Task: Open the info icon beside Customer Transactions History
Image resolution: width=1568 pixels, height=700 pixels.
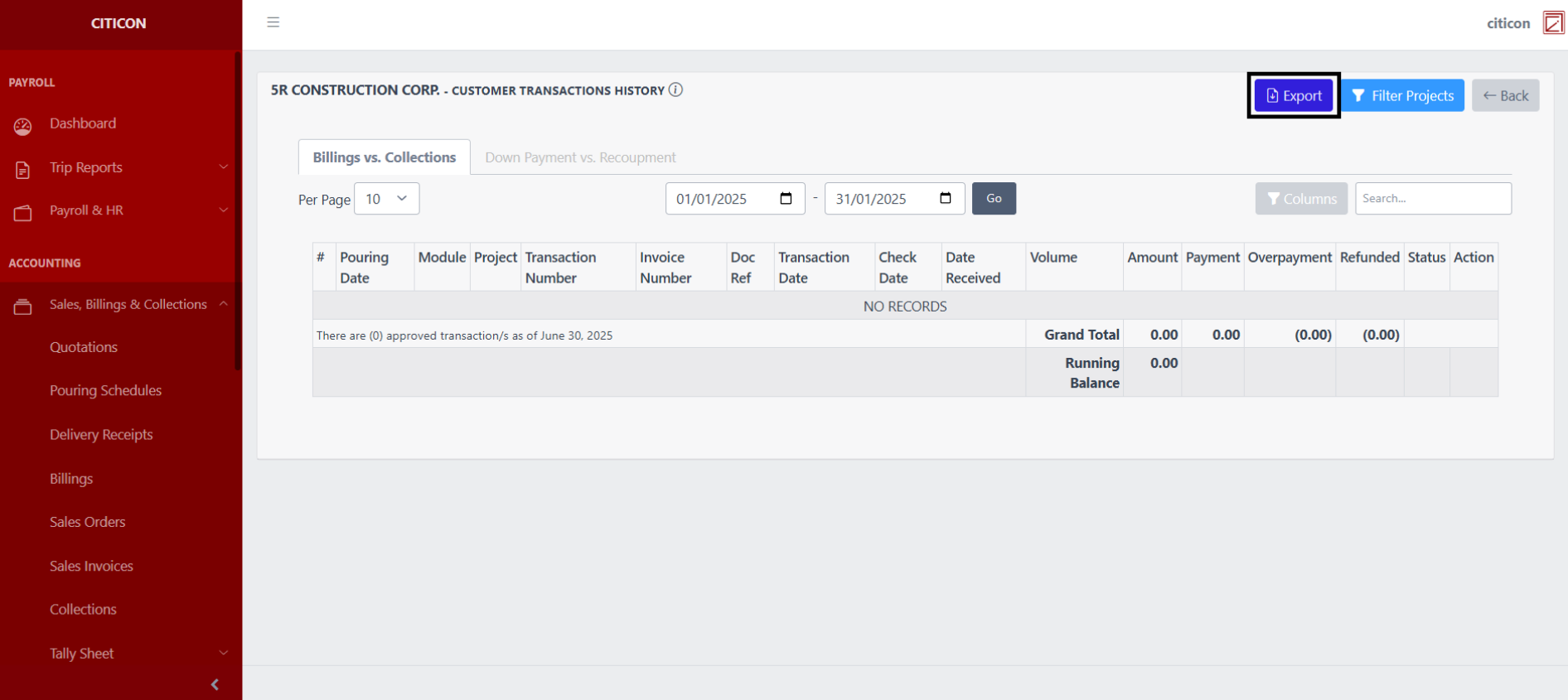Action: pyautogui.click(x=675, y=89)
